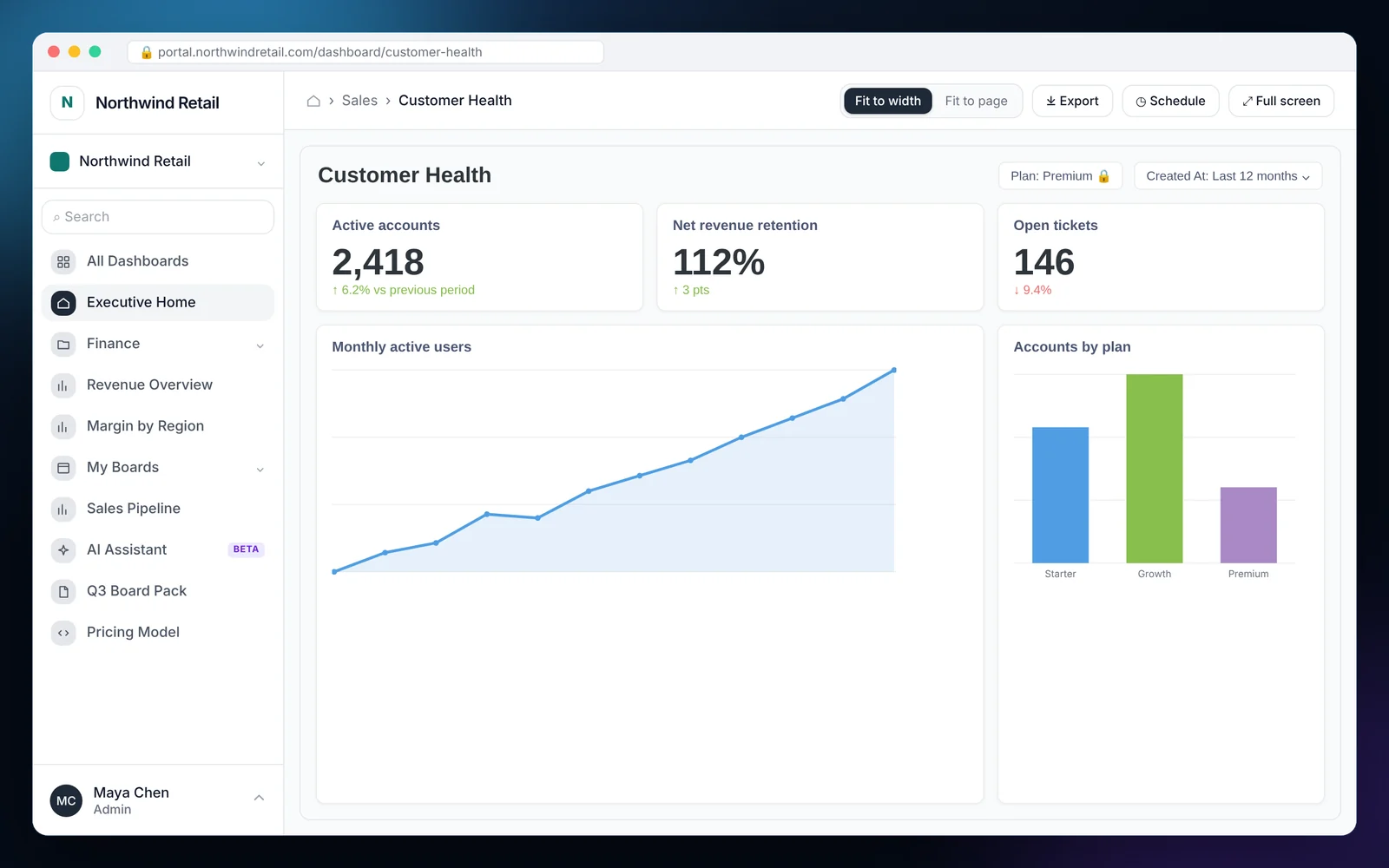Click the BETA badge next to AI Assistant
The image size is (1389, 868).
coord(246,549)
